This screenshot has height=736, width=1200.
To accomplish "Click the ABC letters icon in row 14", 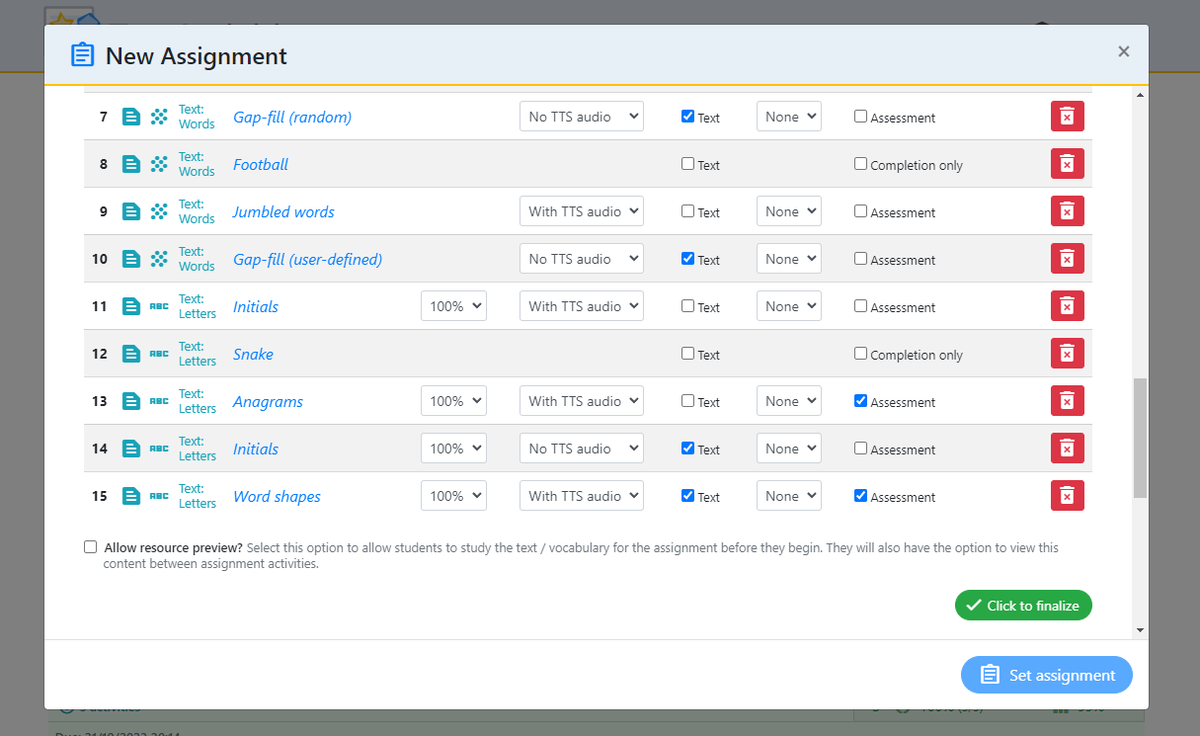I will pyautogui.click(x=158, y=449).
